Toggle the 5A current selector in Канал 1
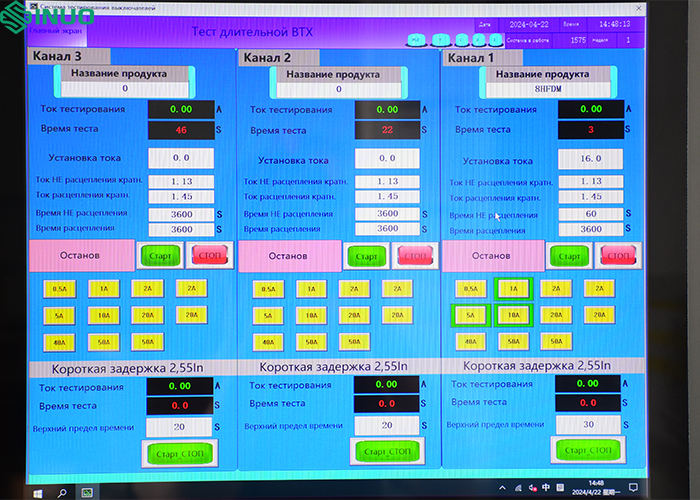The height and width of the screenshot is (500, 700). click(470, 314)
